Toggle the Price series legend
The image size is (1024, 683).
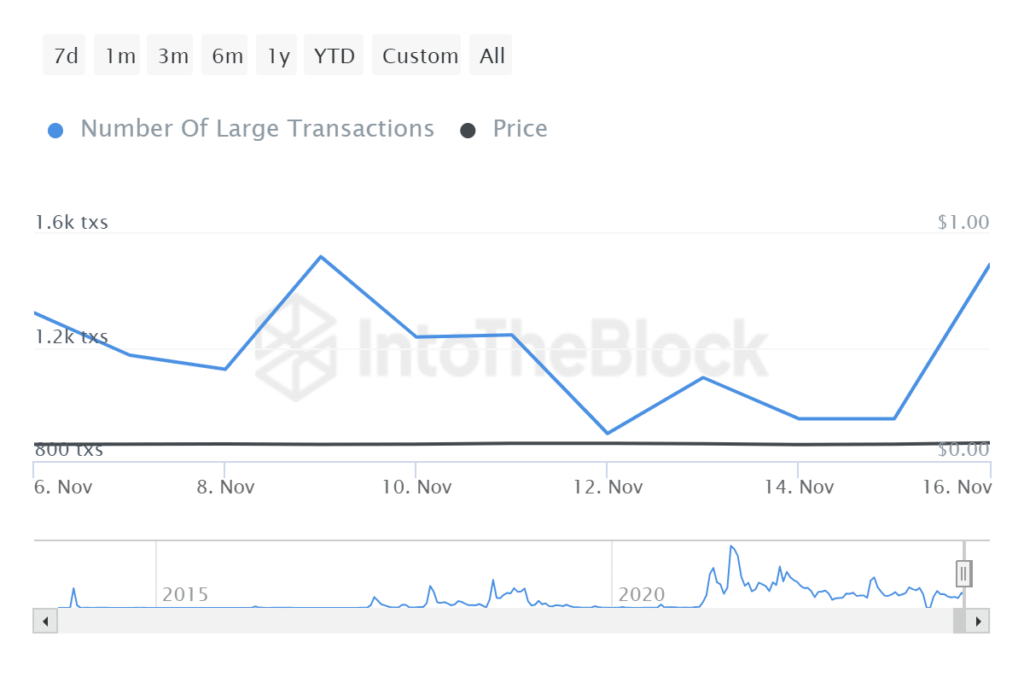click(519, 129)
